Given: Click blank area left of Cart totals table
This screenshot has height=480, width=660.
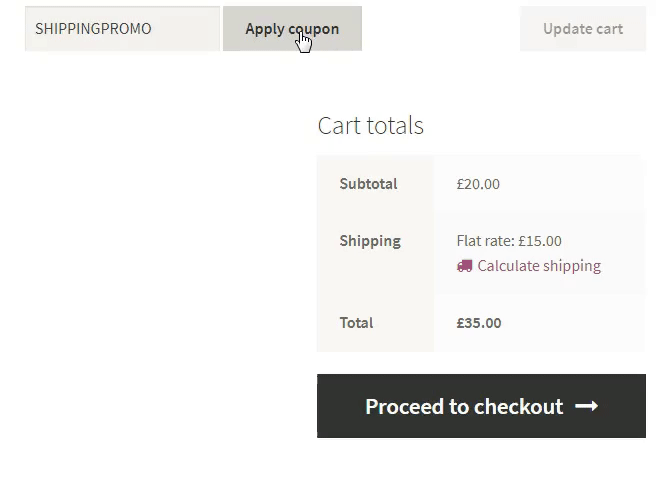Looking at the screenshot, I should tap(160, 253).
